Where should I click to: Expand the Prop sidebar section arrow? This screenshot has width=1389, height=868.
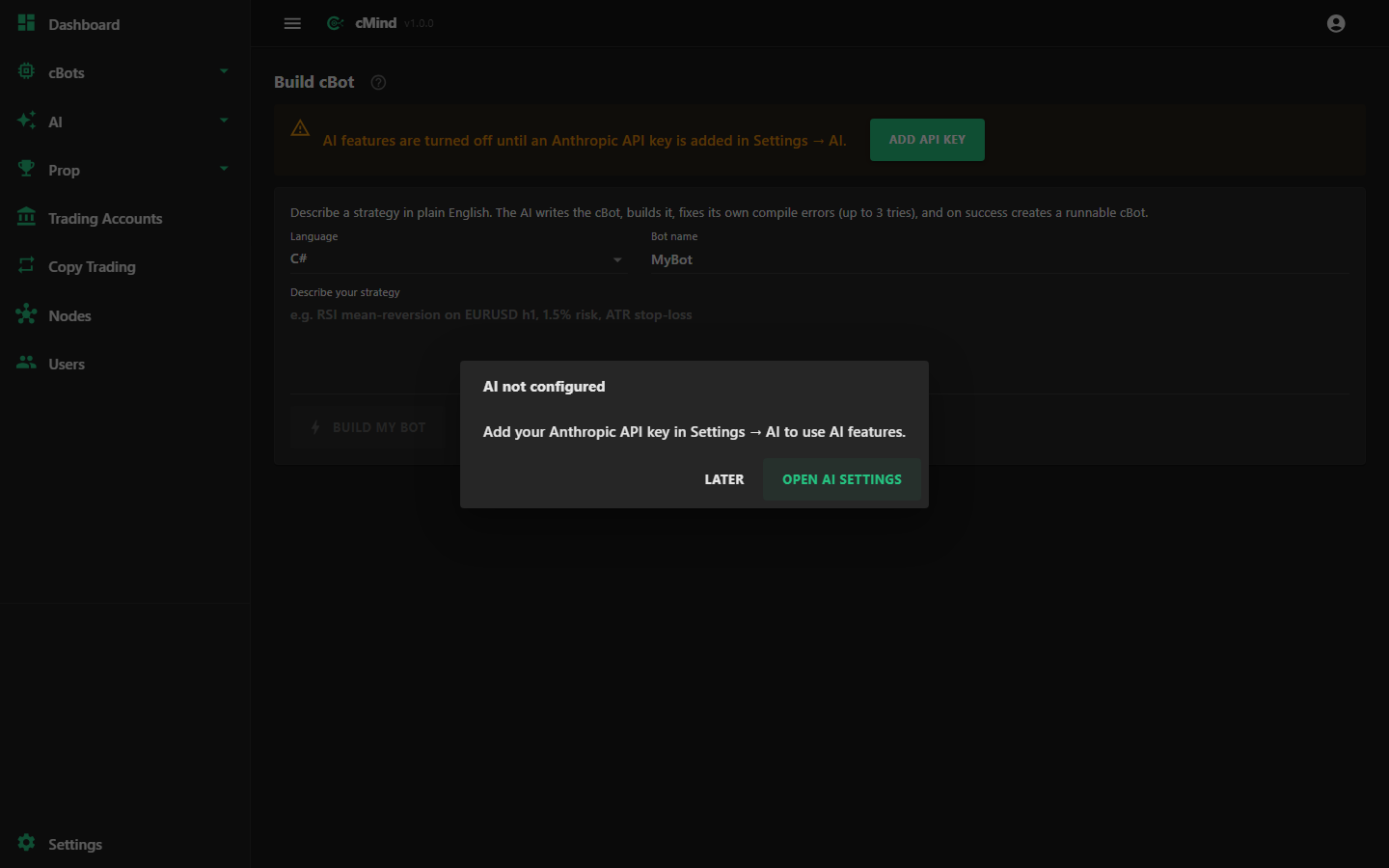click(x=224, y=169)
